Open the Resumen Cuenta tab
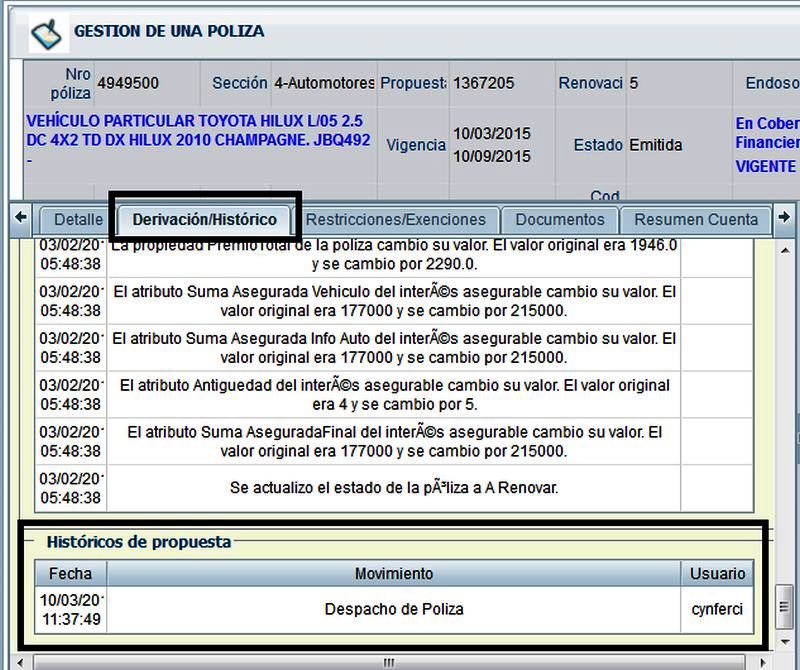 click(x=695, y=220)
